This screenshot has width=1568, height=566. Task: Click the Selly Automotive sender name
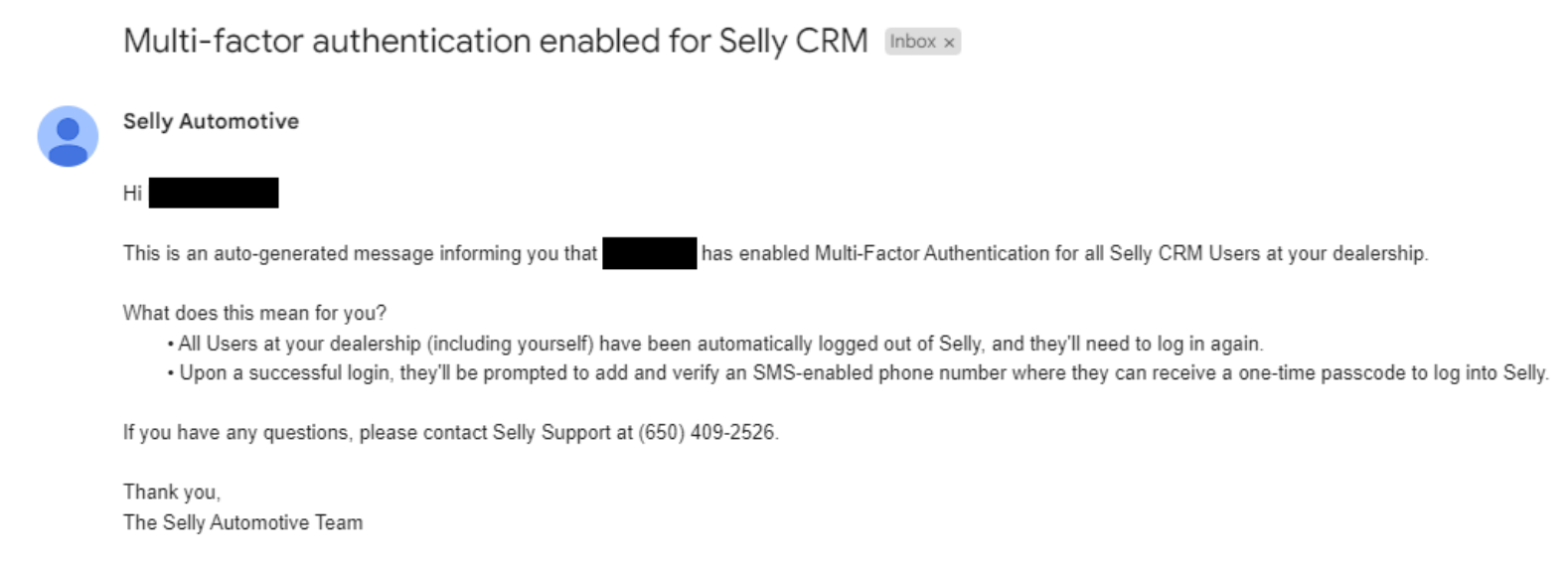211,121
